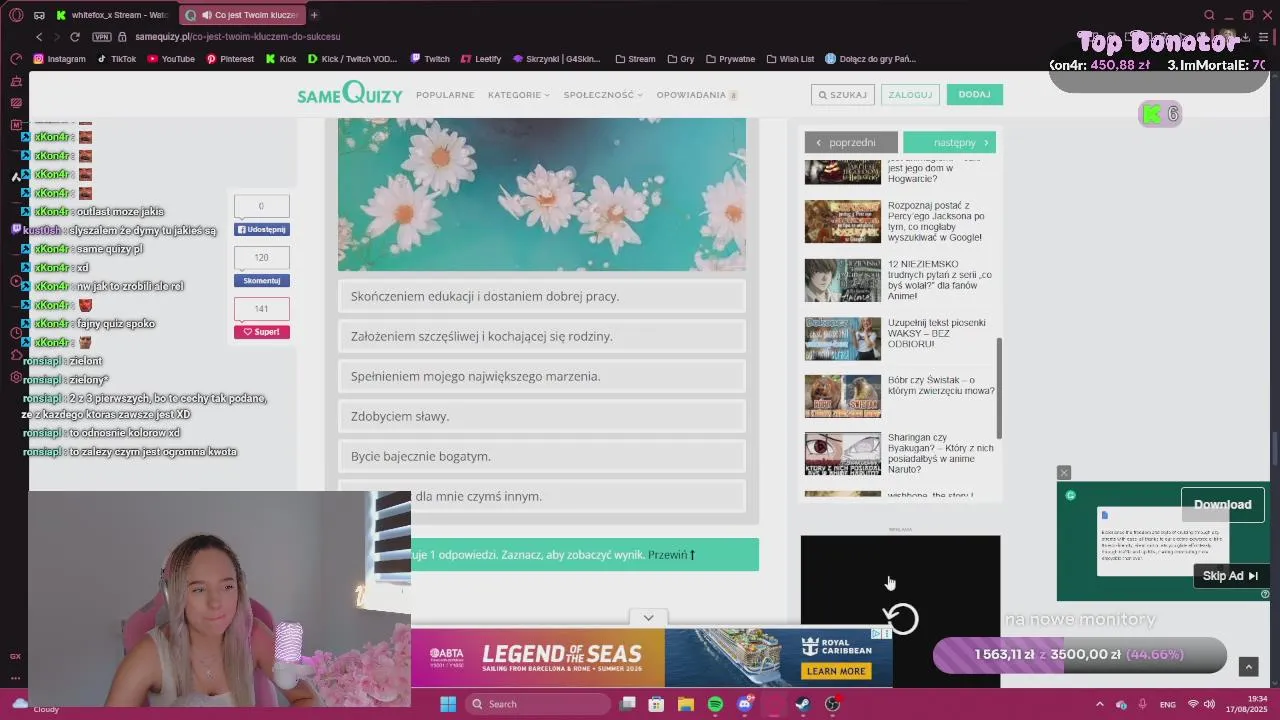This screenshot has height=720, width=1280.
Task: Expand the Kategorie dropdown menu
Action: 518,95
